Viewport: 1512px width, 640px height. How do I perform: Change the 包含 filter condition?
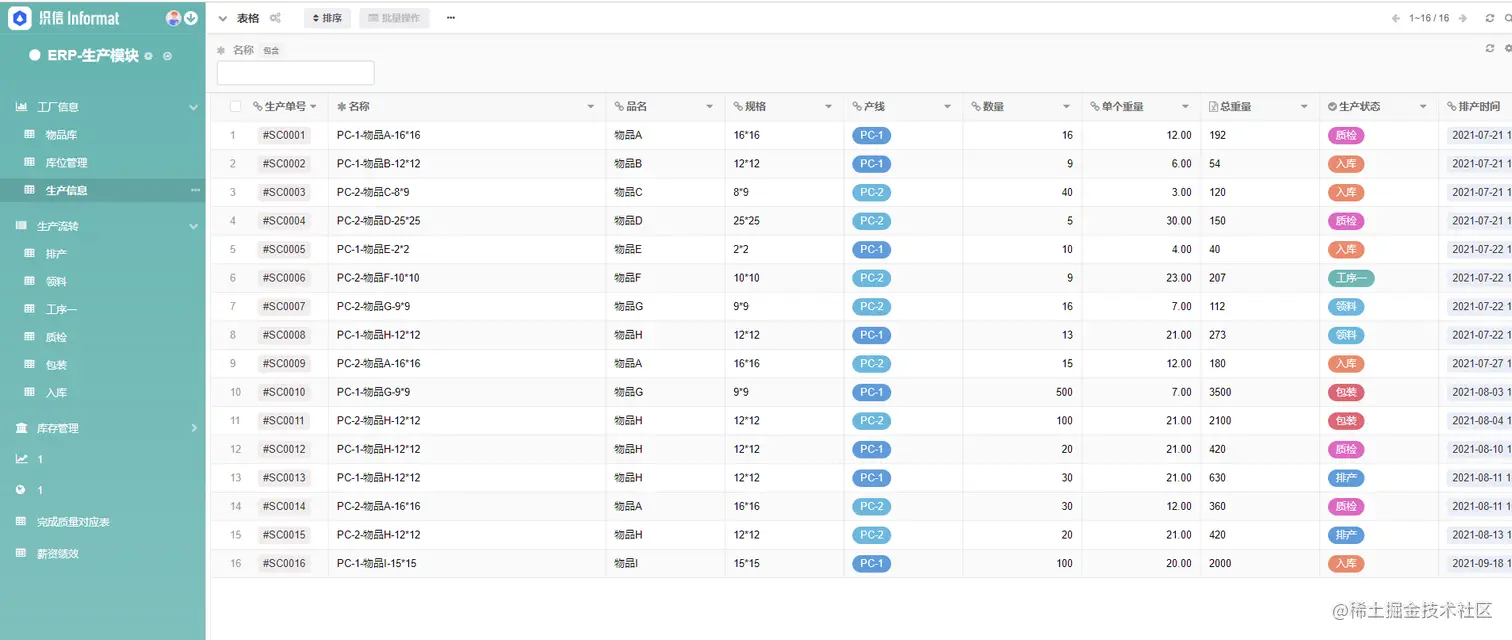pyautogui.click(x=271, y=50)
